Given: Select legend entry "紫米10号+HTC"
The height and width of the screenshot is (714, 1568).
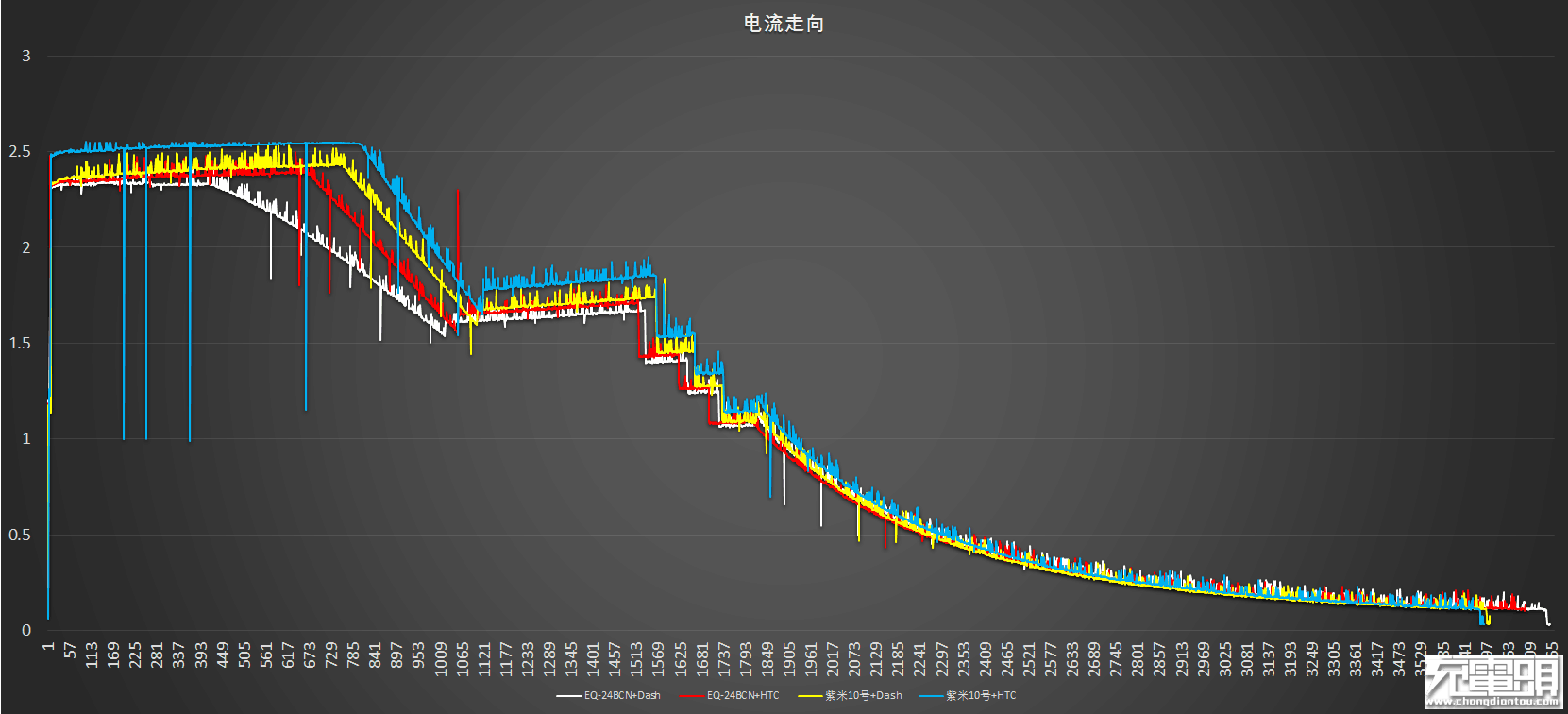Looking at the screenshot, I should [981, 696].
